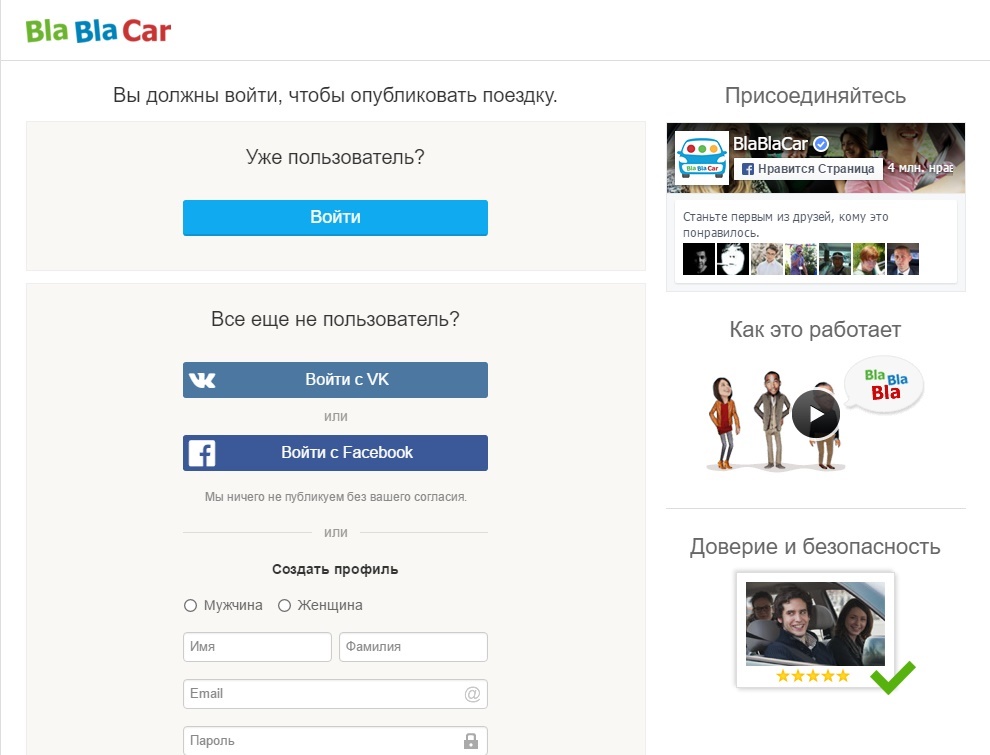
Task: Focus the Пароль input field
Action: 335,740
